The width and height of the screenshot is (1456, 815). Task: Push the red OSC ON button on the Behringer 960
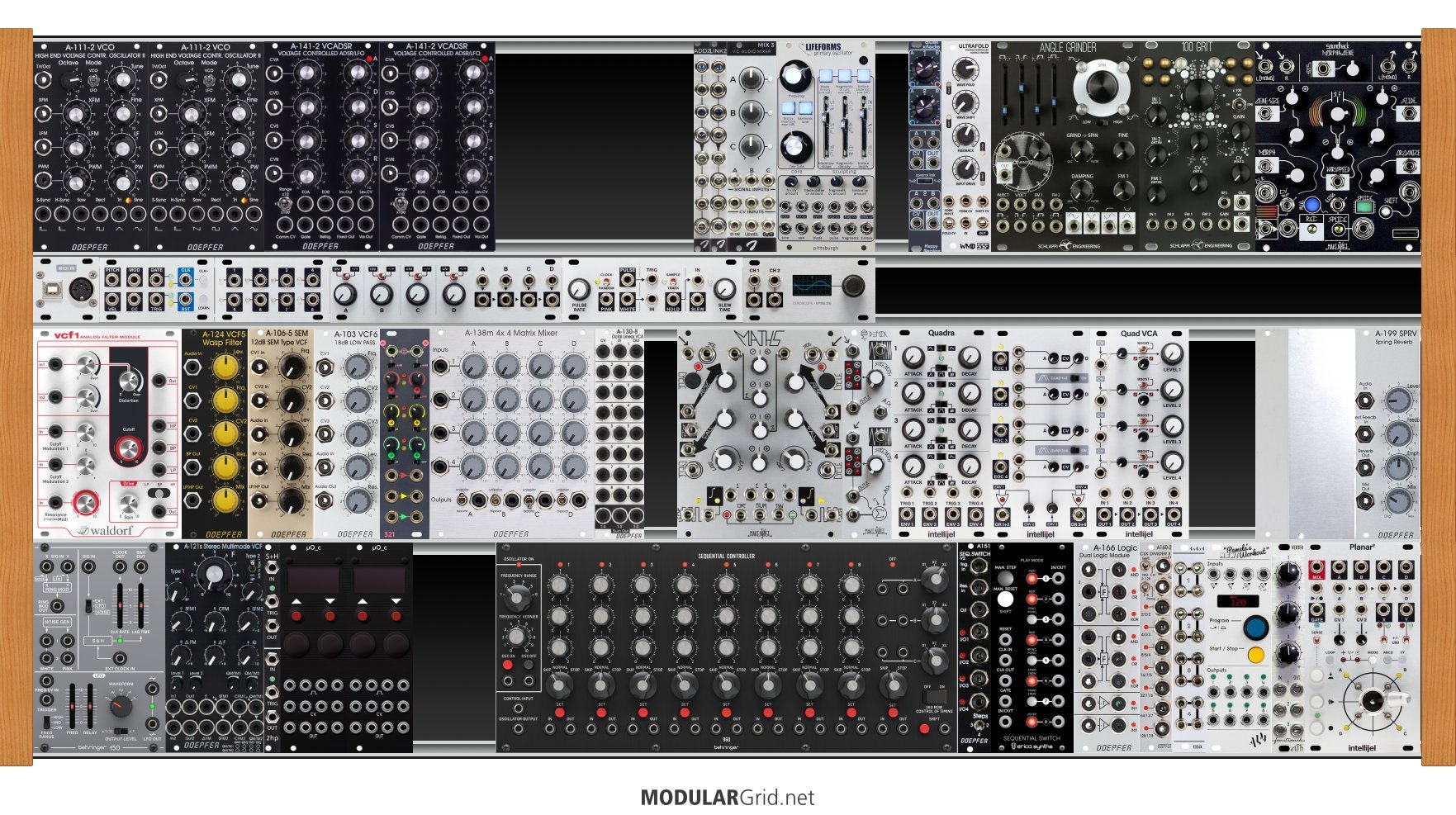508,665
